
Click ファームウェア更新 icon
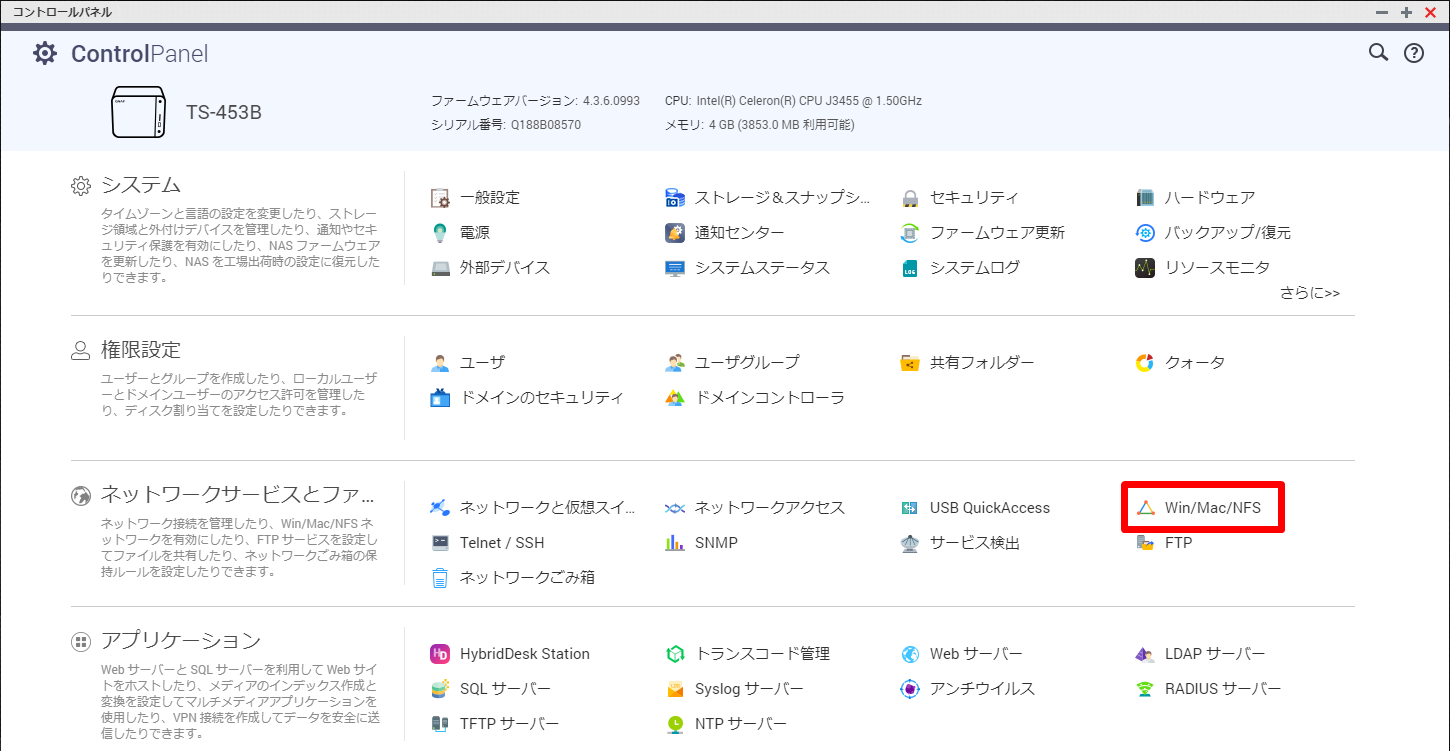point(910,233)
